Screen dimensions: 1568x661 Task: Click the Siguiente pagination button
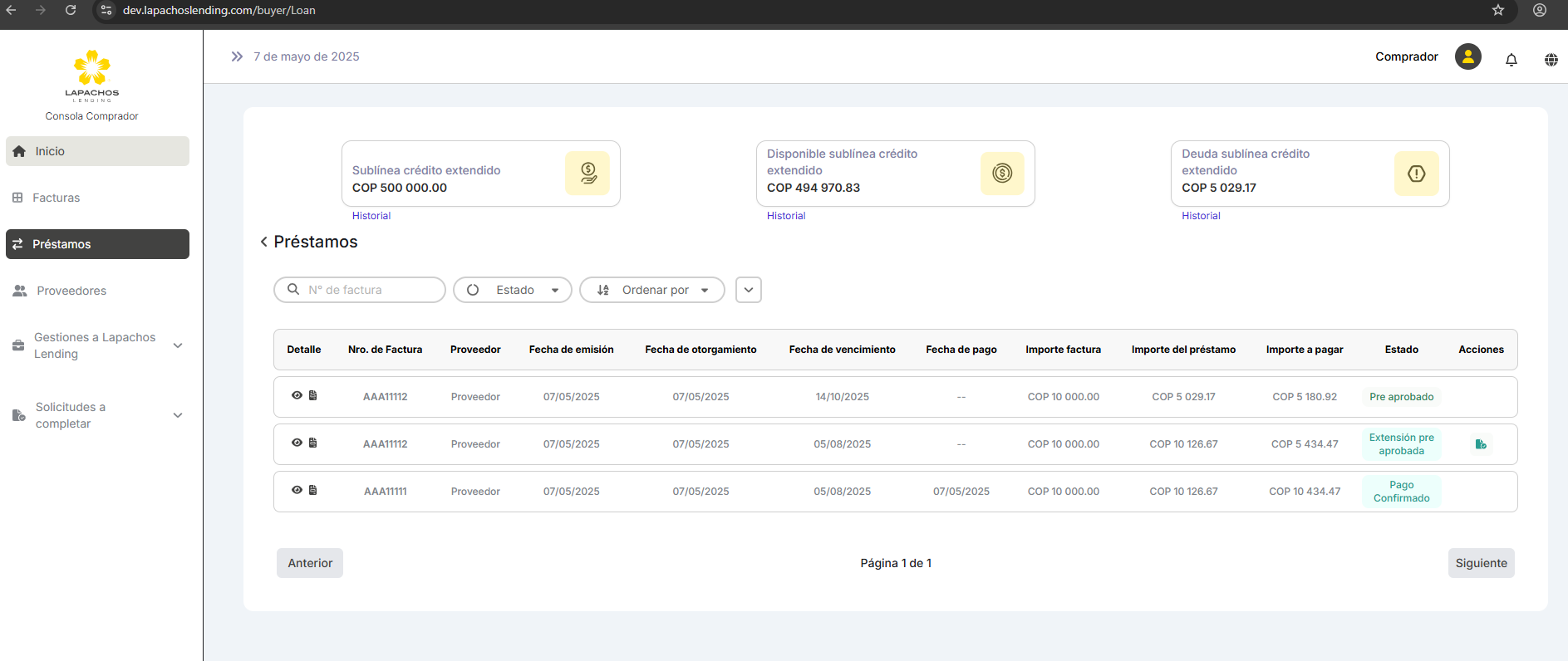pyautogui.click(x=1480, y=563)
